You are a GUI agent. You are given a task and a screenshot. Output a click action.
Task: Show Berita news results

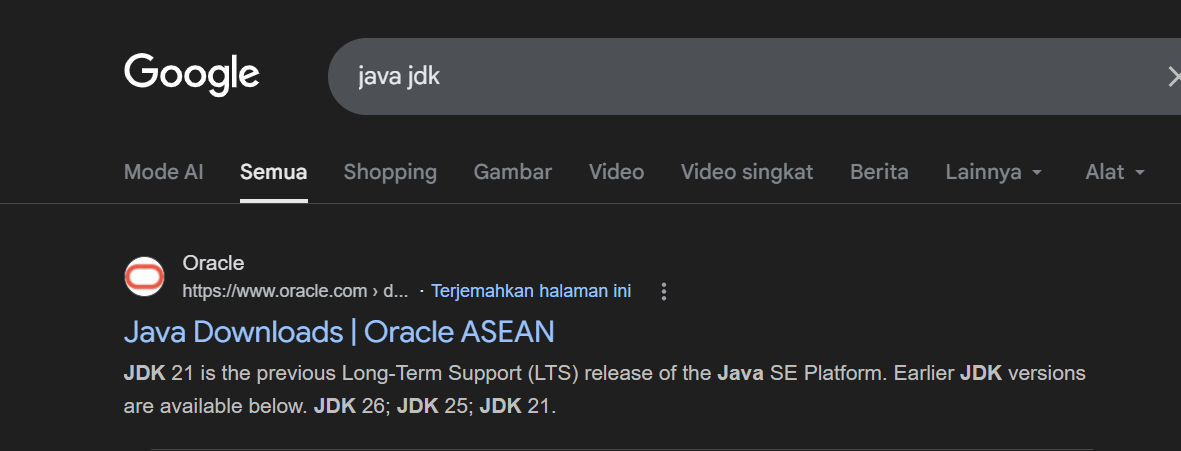click(x=879, y=172)
